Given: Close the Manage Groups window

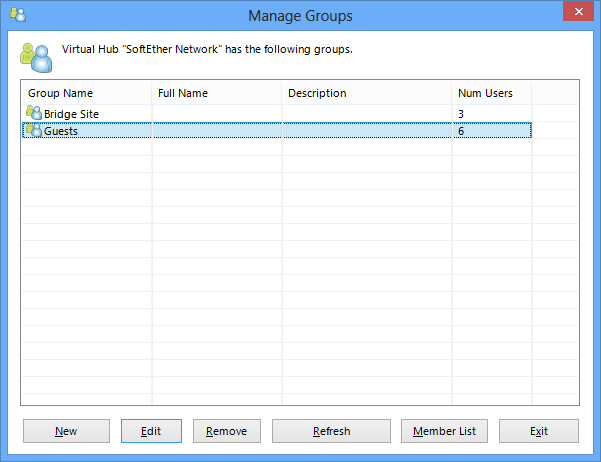Looking at the screenshot, I should (x=578, y=12).
